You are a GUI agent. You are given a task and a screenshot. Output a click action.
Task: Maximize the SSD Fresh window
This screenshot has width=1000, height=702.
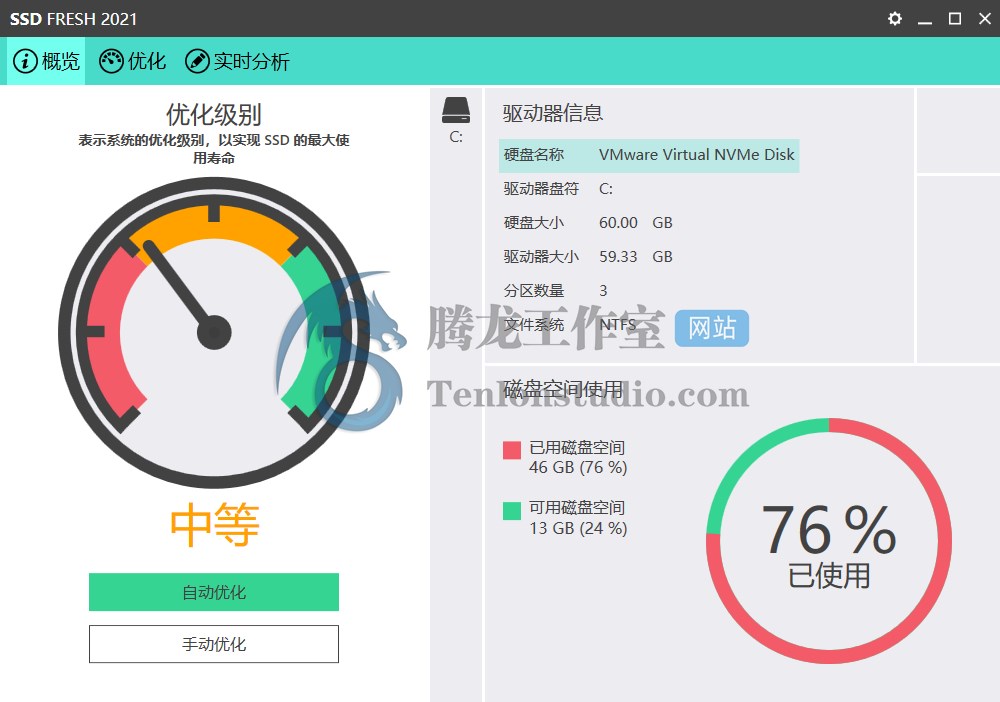955,18
